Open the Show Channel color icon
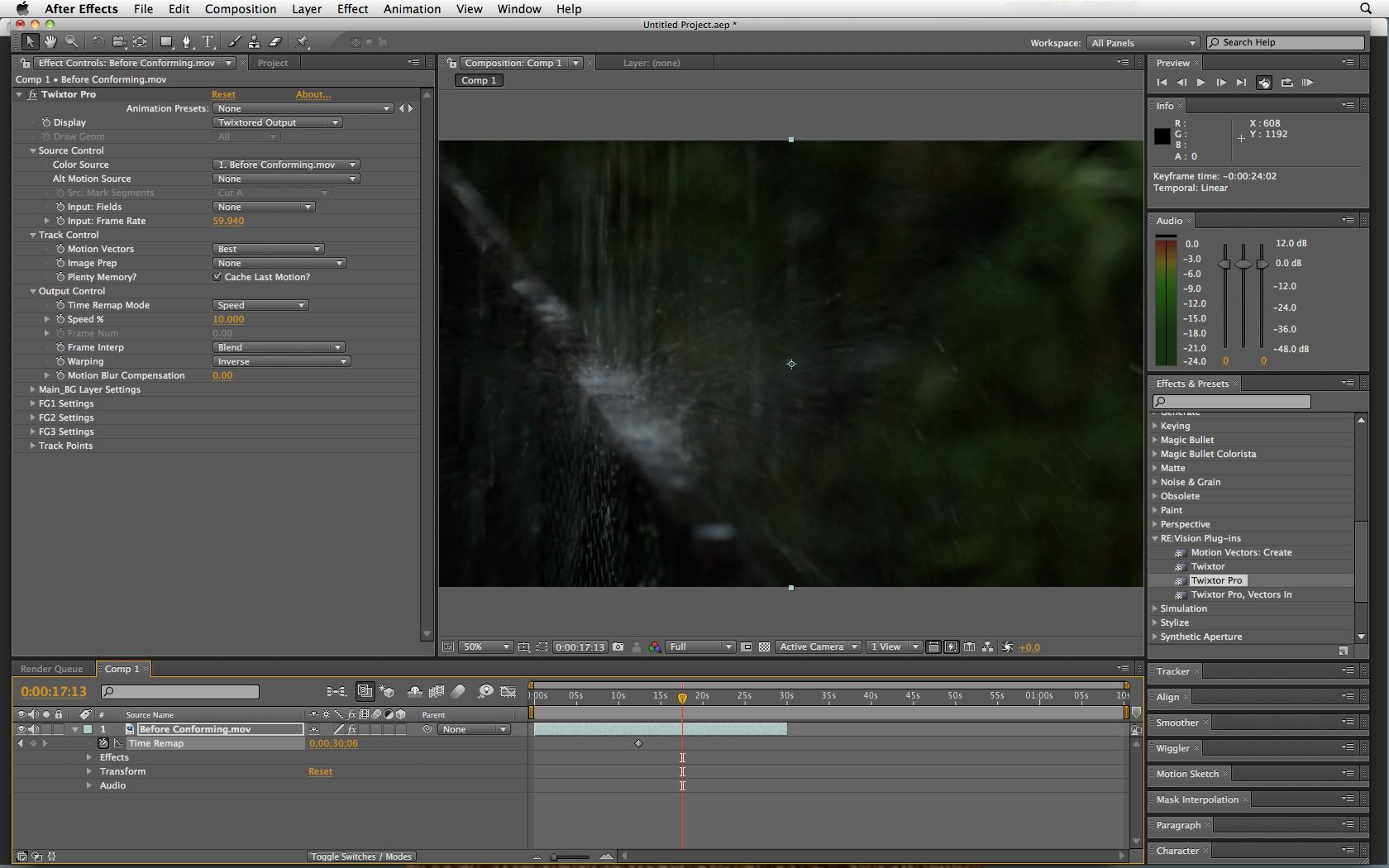This screenshot has width=1389, height=868. coord(655,647)
